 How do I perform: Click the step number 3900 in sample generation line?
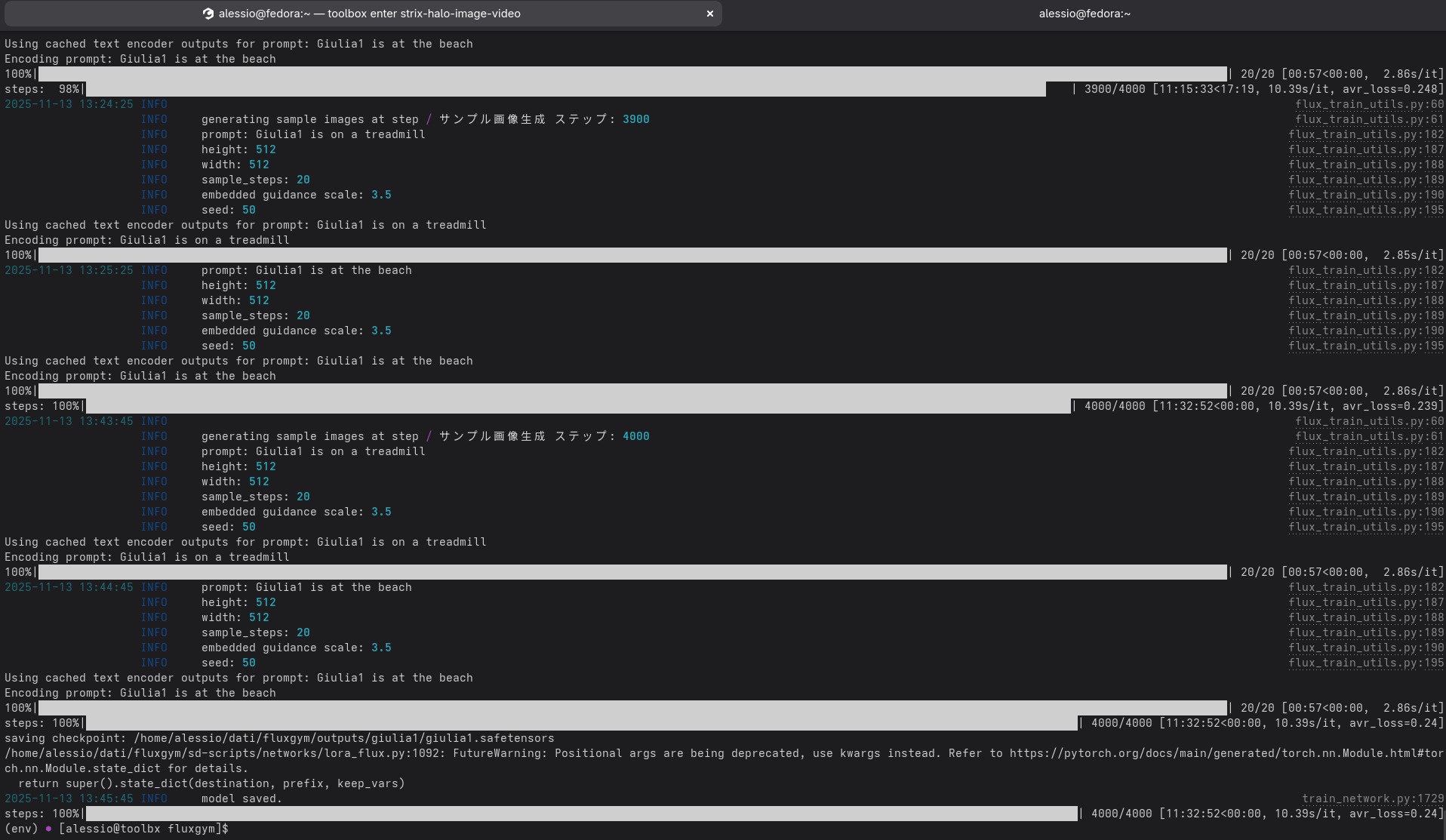(635, 119)
